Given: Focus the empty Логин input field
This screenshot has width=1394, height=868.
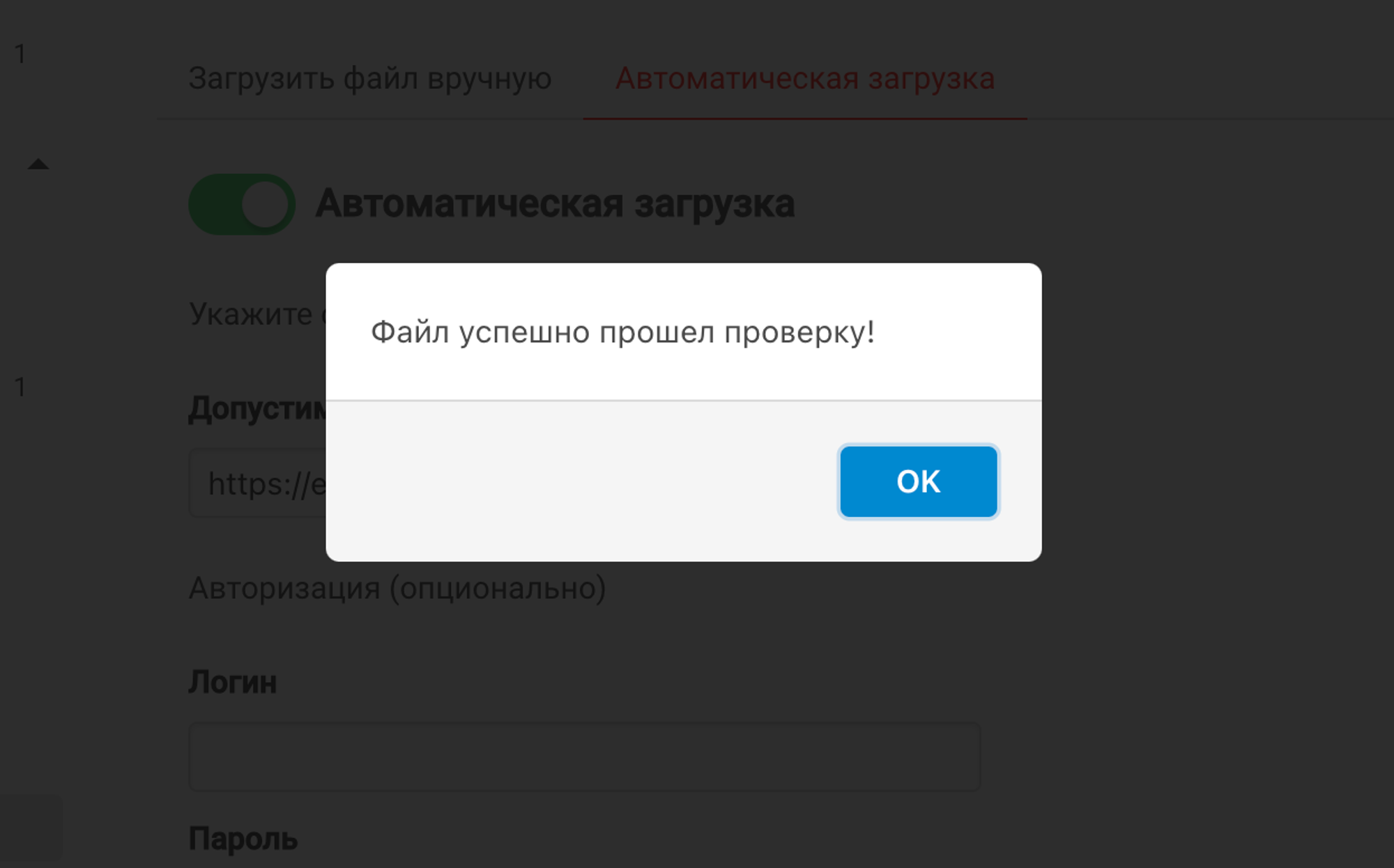Looking at the screenshot, I should [x=584, y=756].
